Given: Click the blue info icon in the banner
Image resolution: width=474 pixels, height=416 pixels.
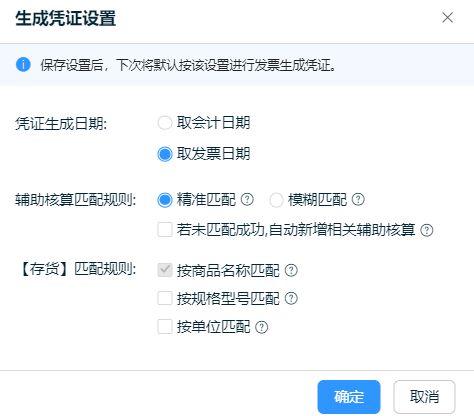Looking at the screenshot, I should 23,64.
